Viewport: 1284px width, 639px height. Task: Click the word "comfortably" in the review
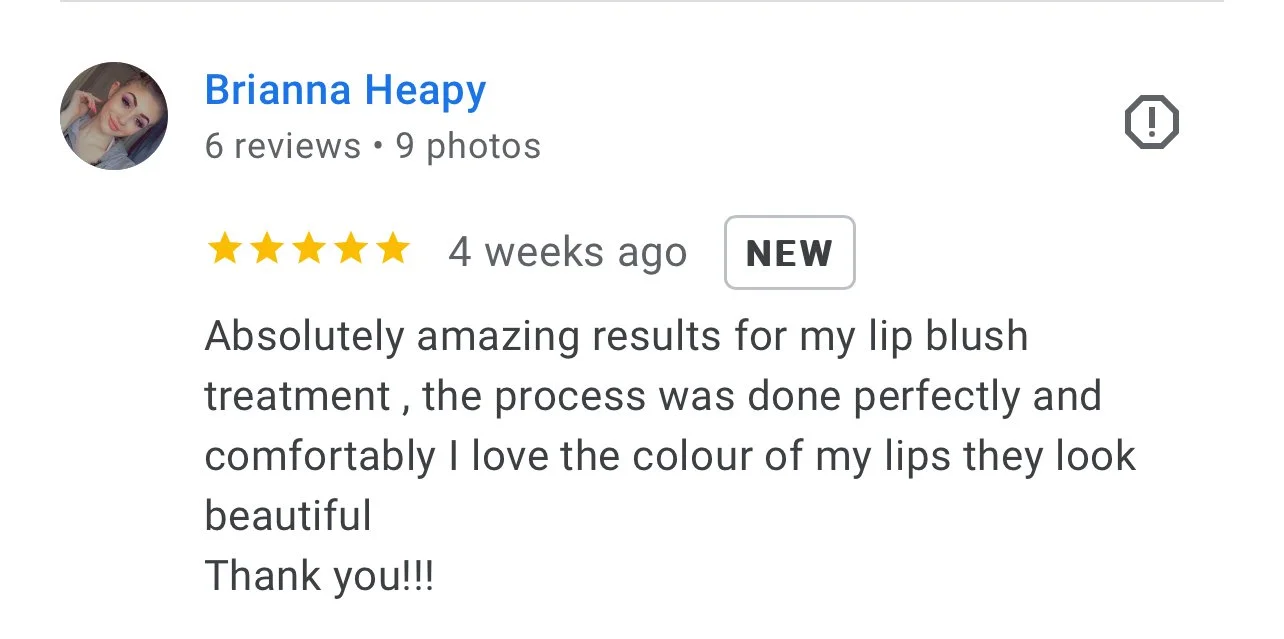coord(320,457)
